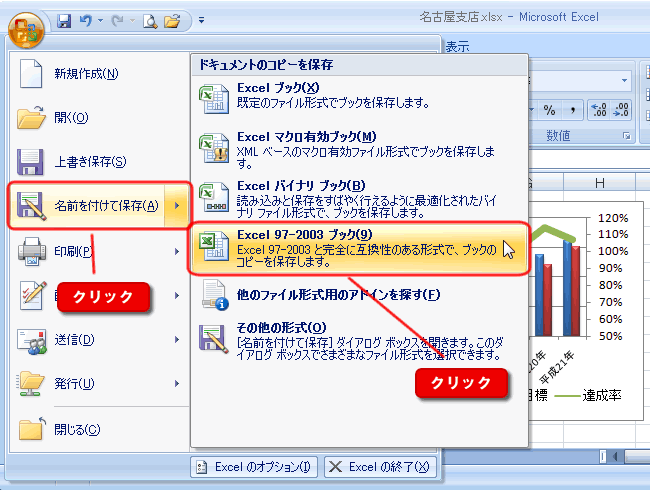Click the checklist pencil prepare icon
Viewport: 650px width, 490px height.
pos(32,295)
